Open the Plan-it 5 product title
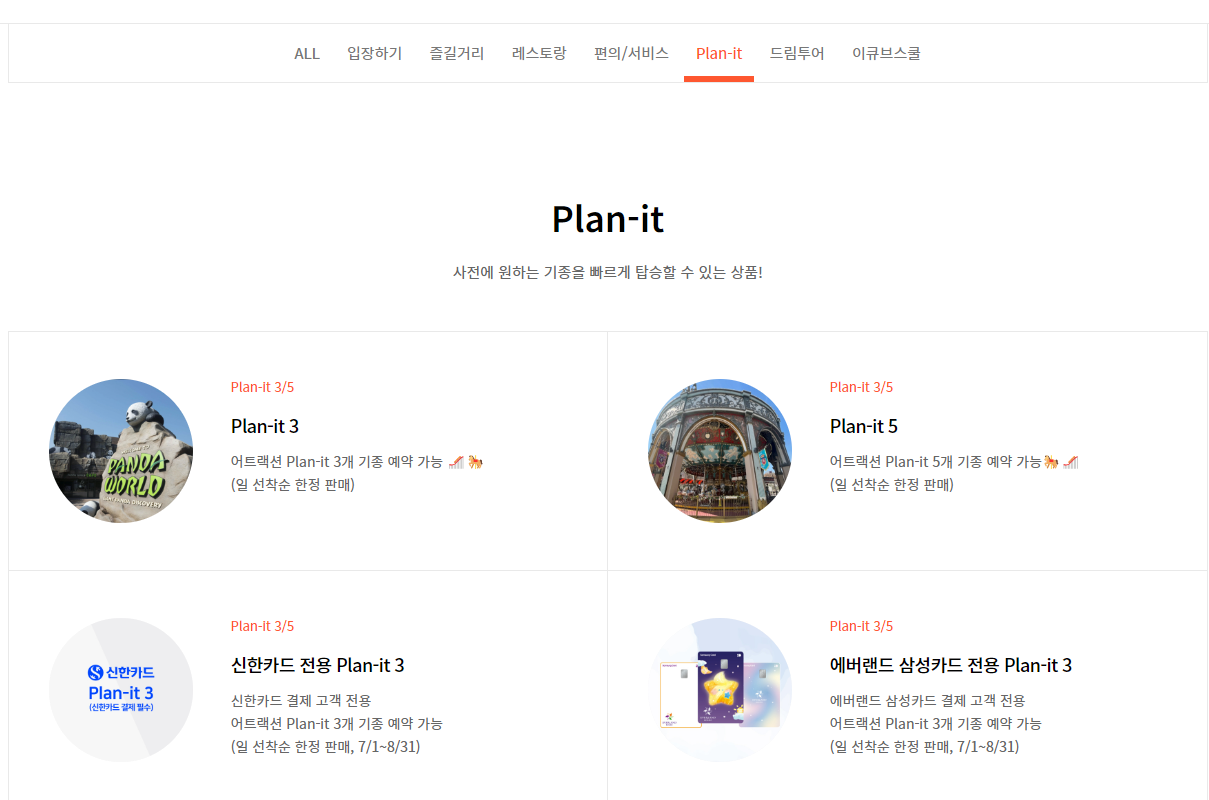 click(x=864, y=426)
